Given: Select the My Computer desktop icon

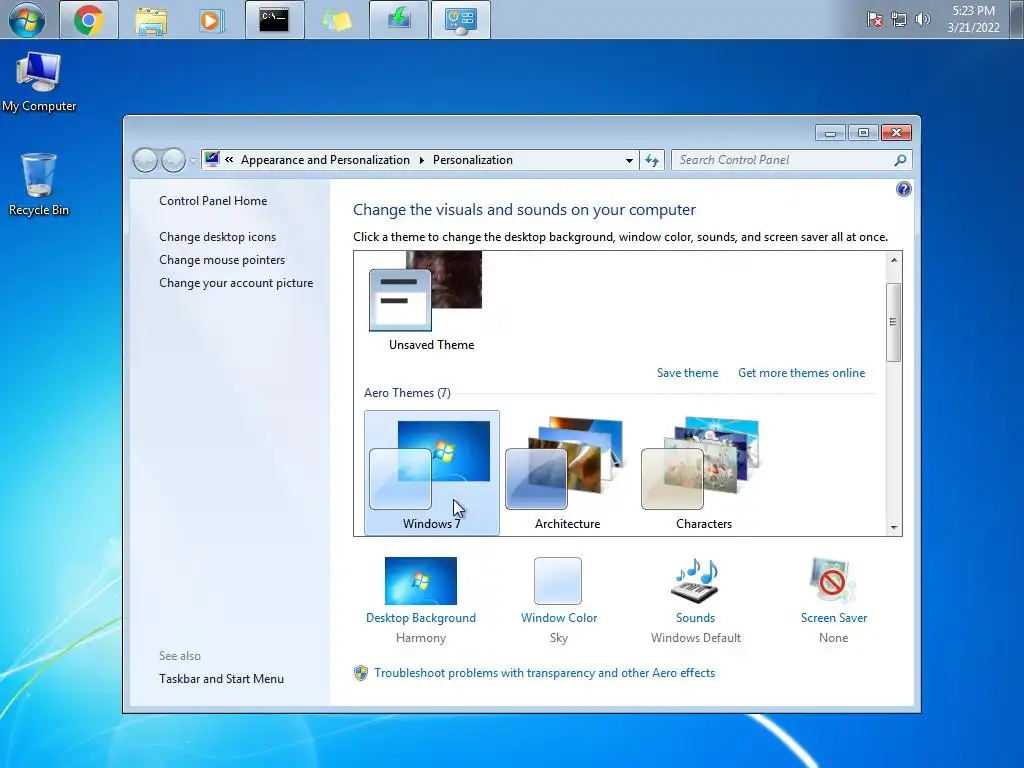Looking at the screenshot, I should pos(39,82).
